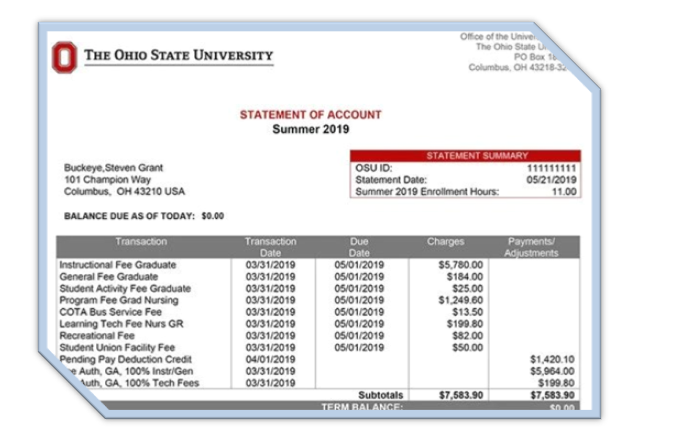The height and width of the screenshot is (440, 677).
Task: Click the $5,964.00 payment amount
Action: (x=552, y=371)
